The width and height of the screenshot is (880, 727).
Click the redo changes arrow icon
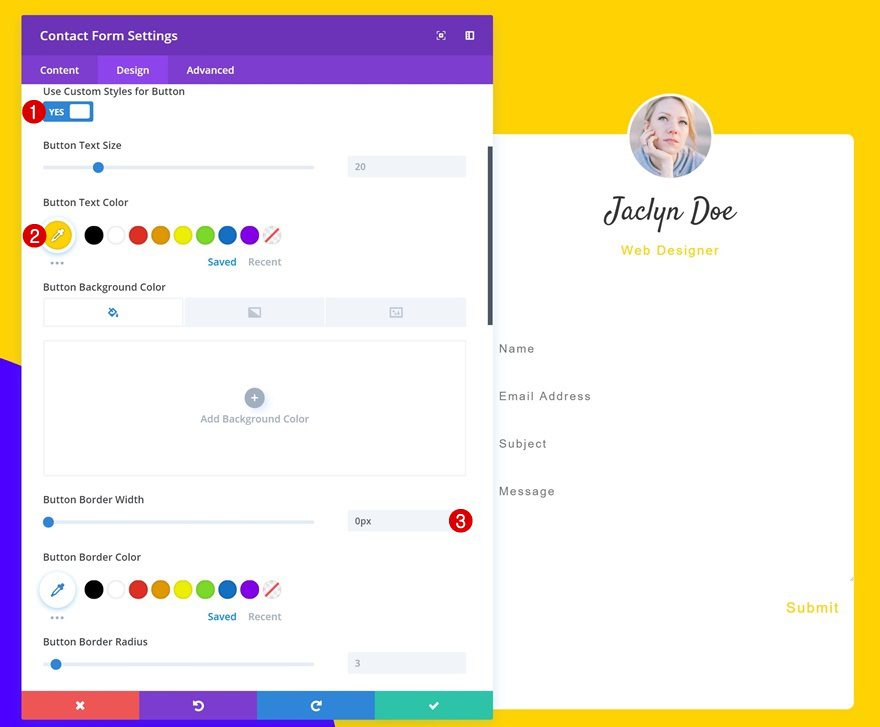click(316, 705)
